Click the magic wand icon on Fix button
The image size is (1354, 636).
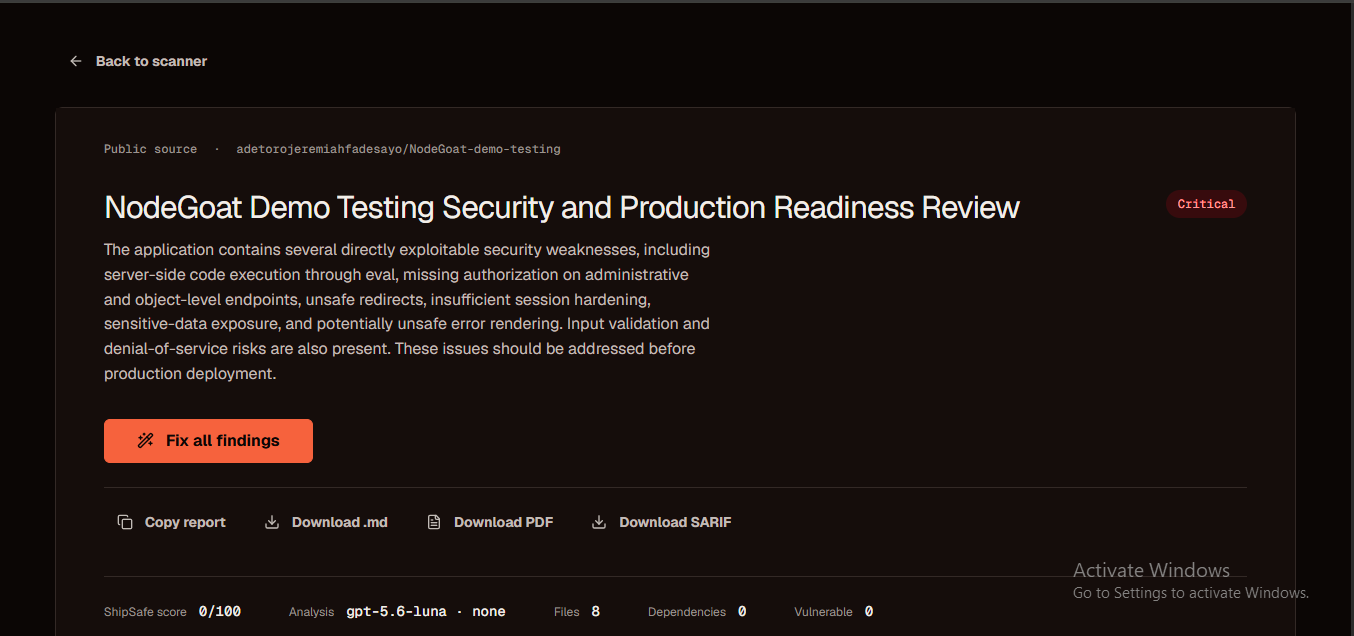click(146, 441)
